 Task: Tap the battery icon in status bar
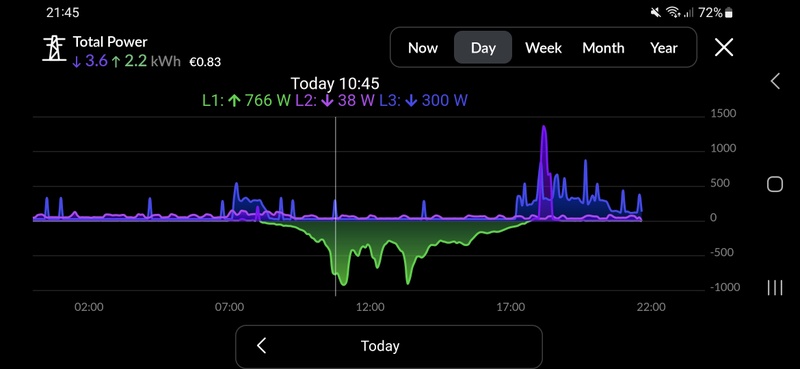tap(729, 13)
